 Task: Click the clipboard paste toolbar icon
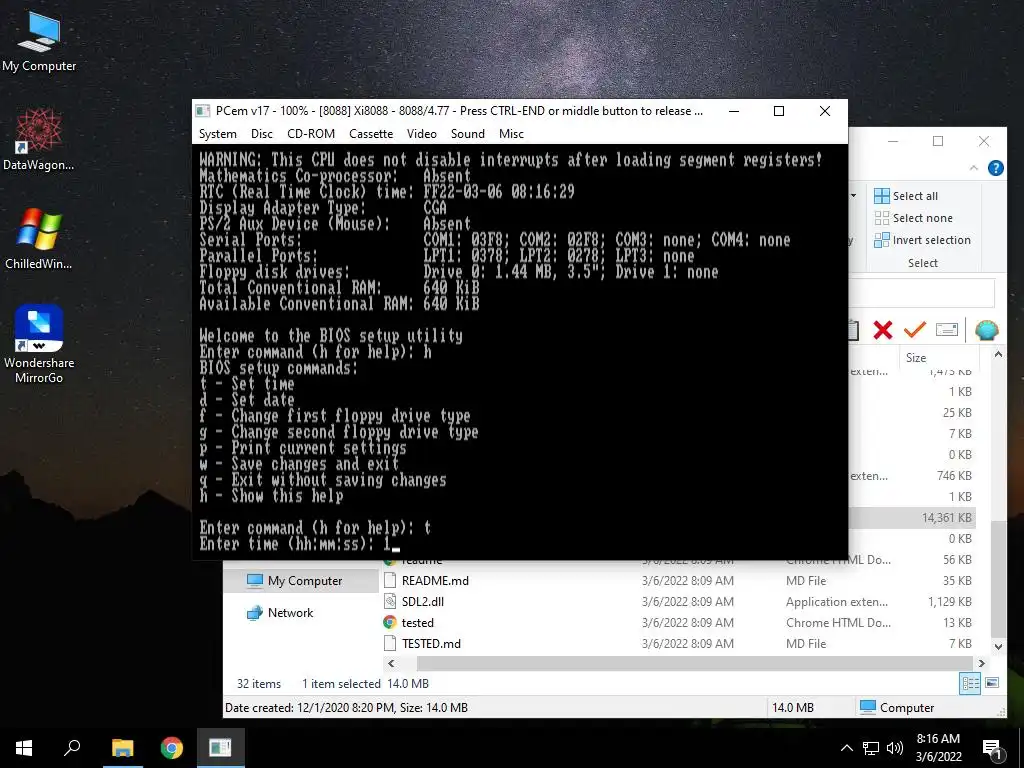pos(854,330)
